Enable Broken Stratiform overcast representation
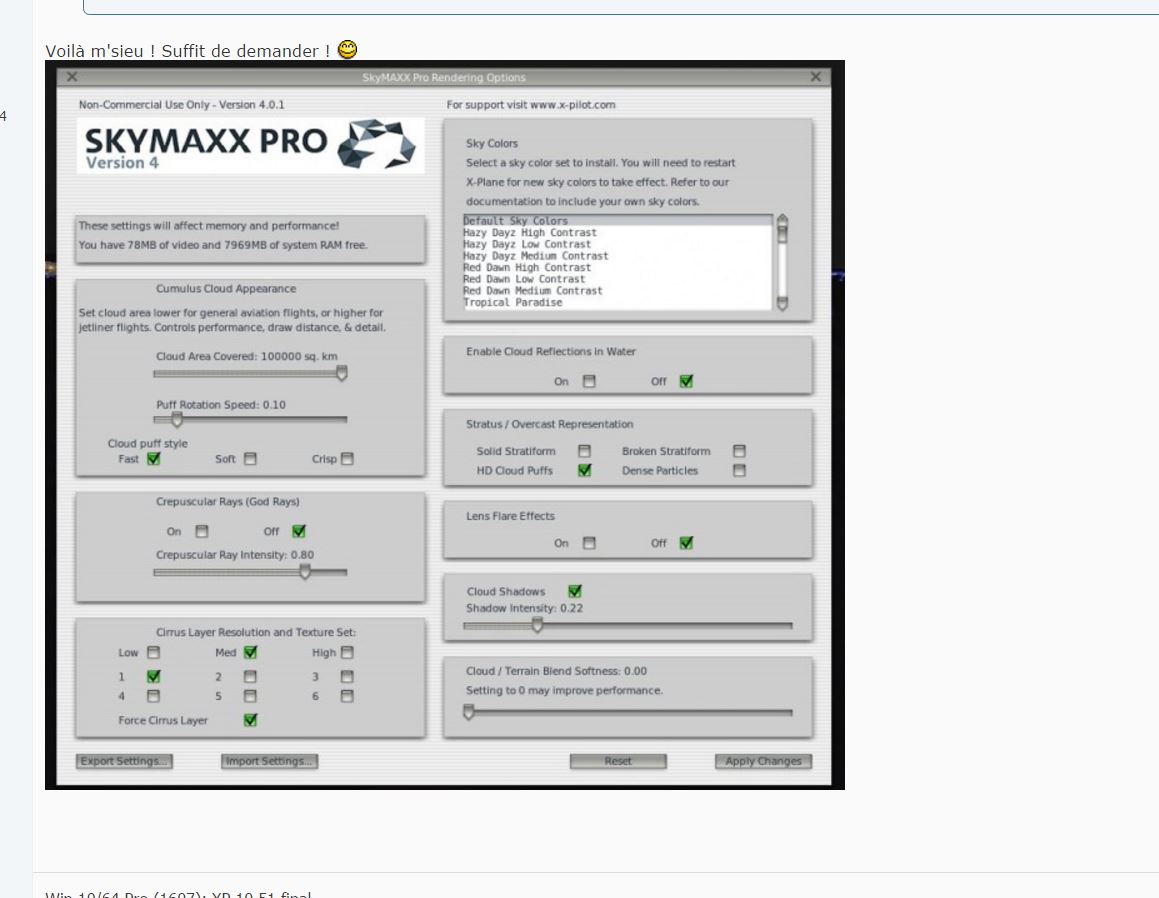This screenshot has width=1159, height=898. tap(739, 451)
